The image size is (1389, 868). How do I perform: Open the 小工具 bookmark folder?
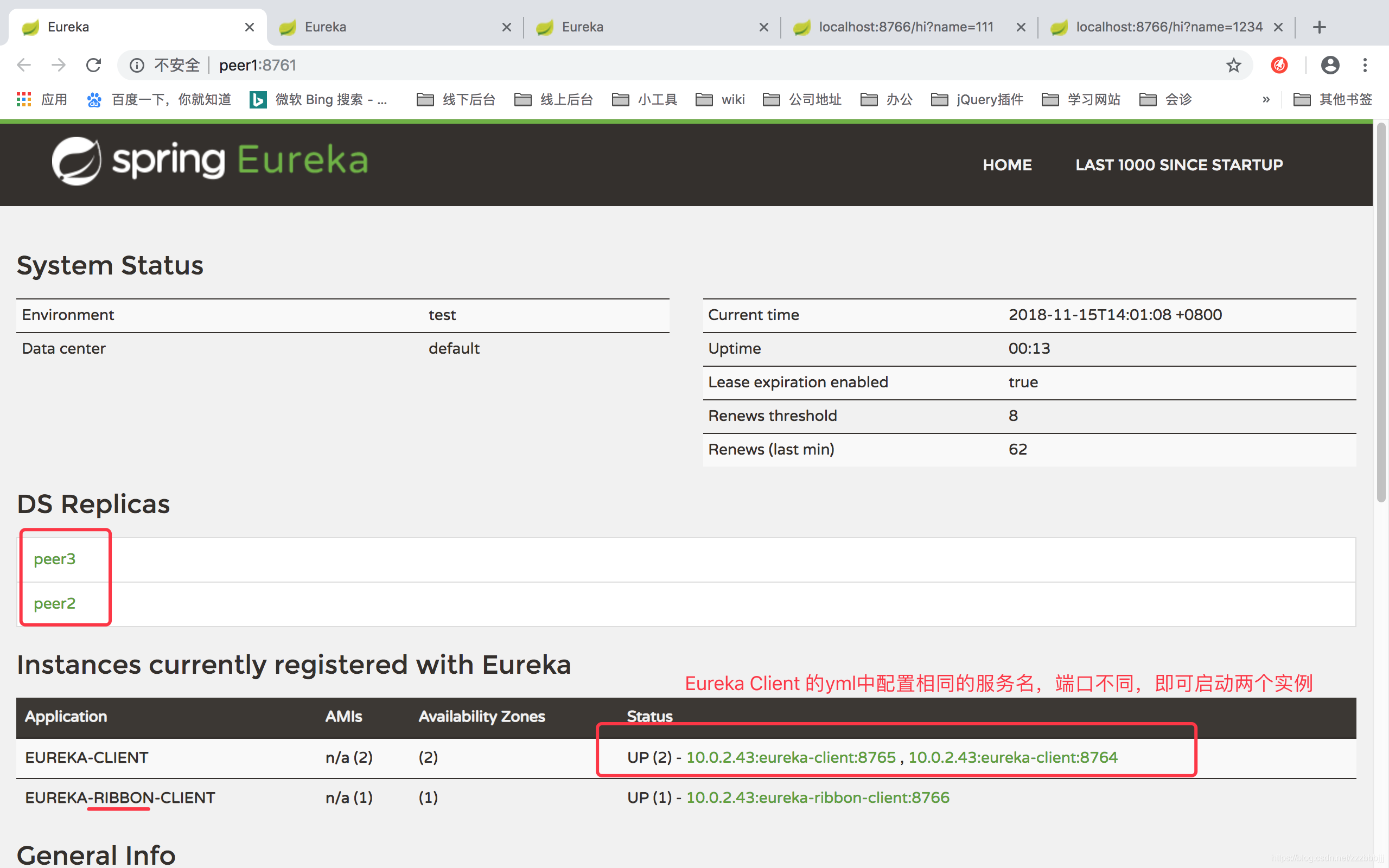(645, 100)
